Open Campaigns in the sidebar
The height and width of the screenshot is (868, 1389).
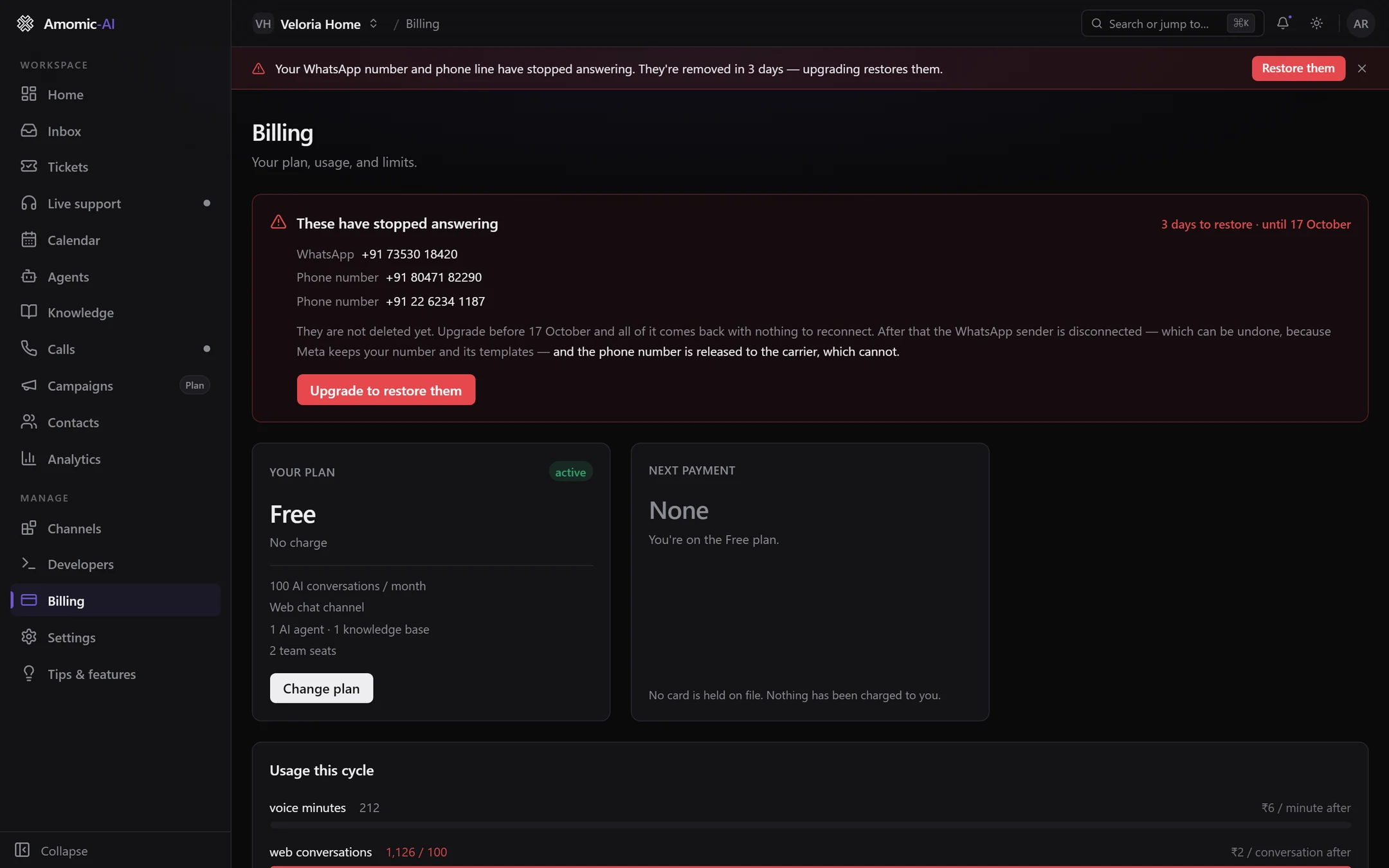click(116, 385)
